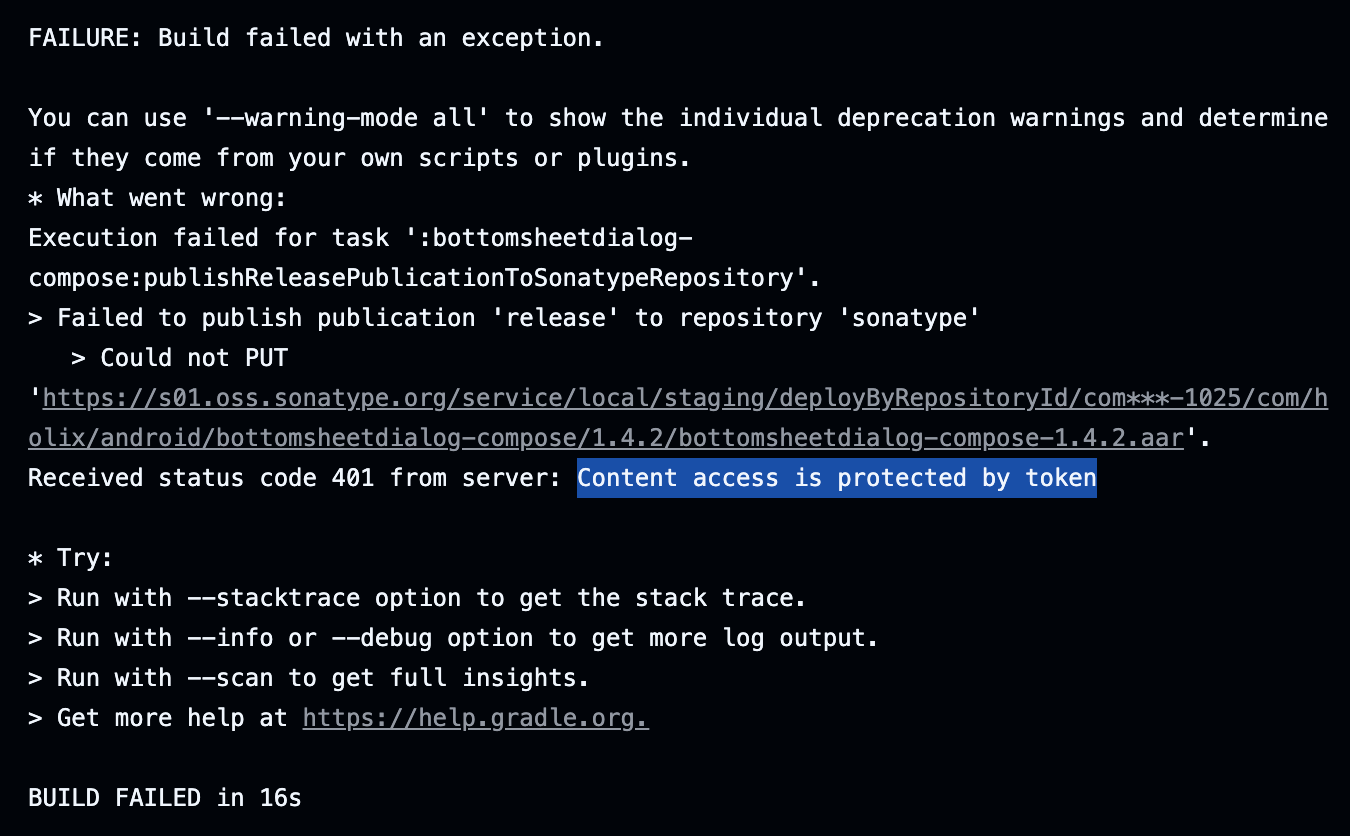Image resolution: width=1350 pixels, height=836 pixels.
Task: Click the '* What went wrong:' heading
Action: coord(157,198)
